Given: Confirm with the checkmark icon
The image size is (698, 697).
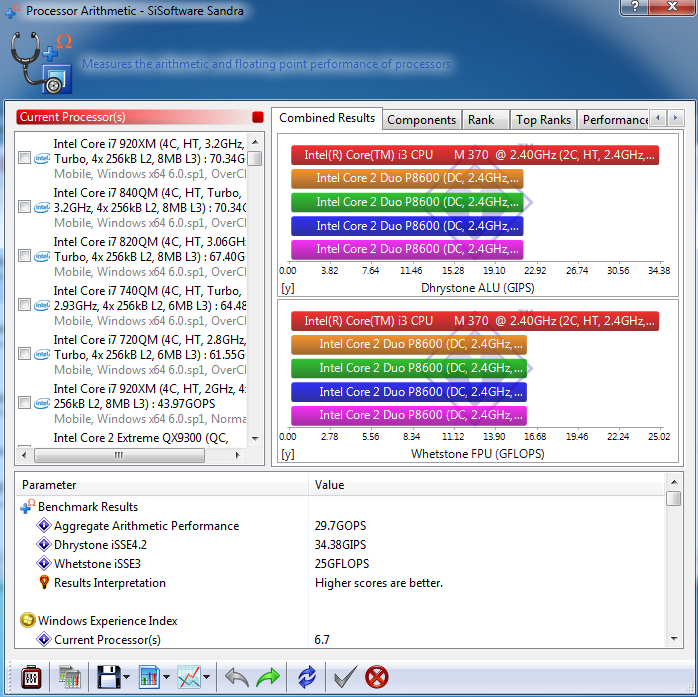Looking at the screenshot, I should tap(345, 677).
